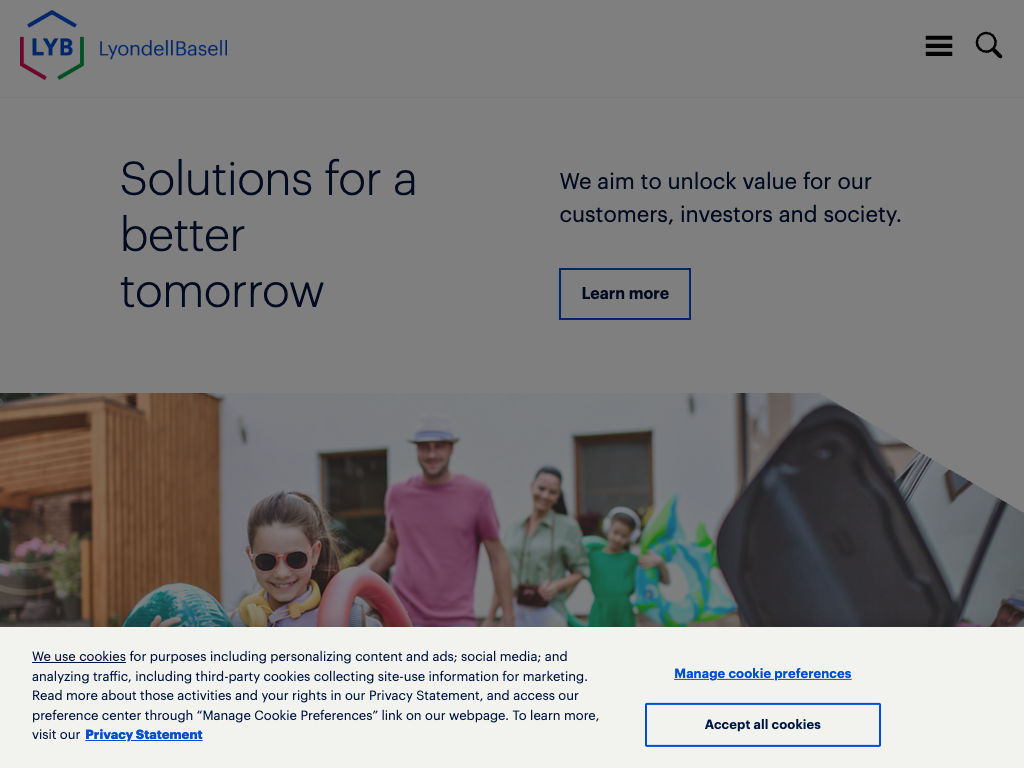Select the Solutions for a better tomorrow heading
The height and width of the screenshot is (768, 1024).
point(268,235)
